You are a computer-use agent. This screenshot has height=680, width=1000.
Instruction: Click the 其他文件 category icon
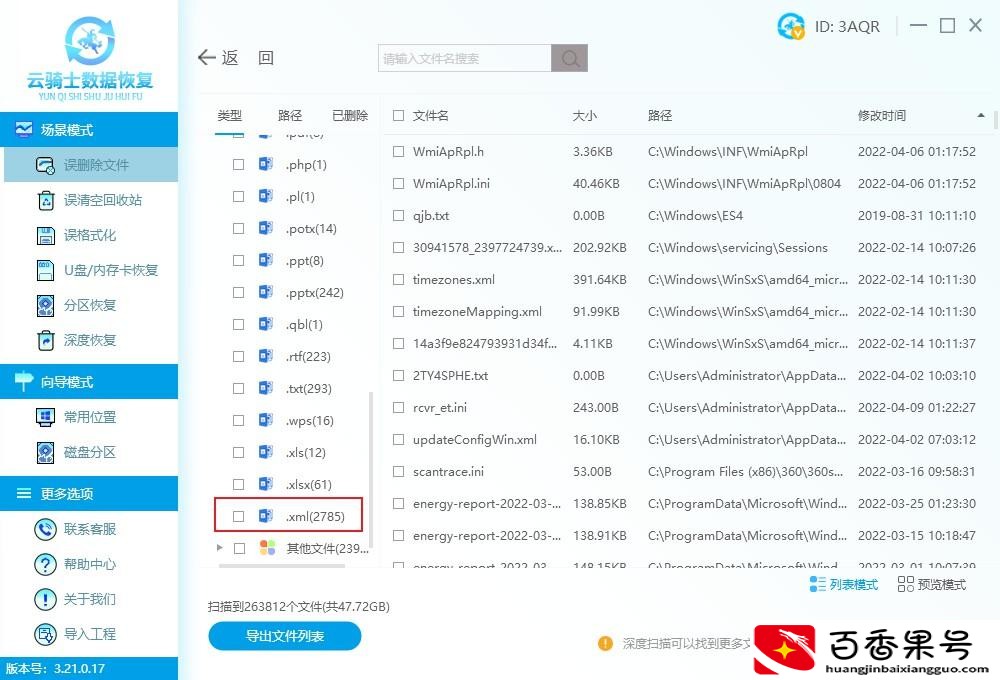point(267,548)
